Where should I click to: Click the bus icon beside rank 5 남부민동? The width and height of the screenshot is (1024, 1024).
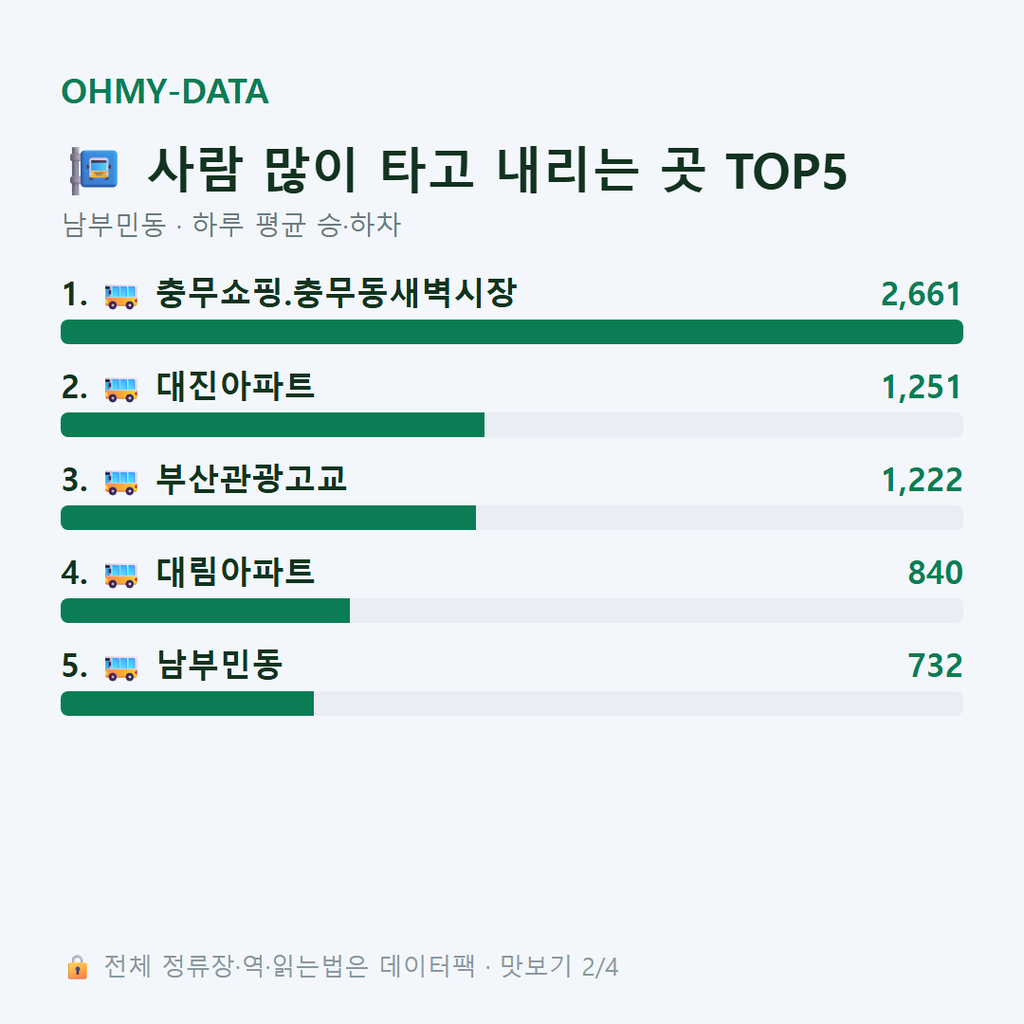(x=121, y=667)
